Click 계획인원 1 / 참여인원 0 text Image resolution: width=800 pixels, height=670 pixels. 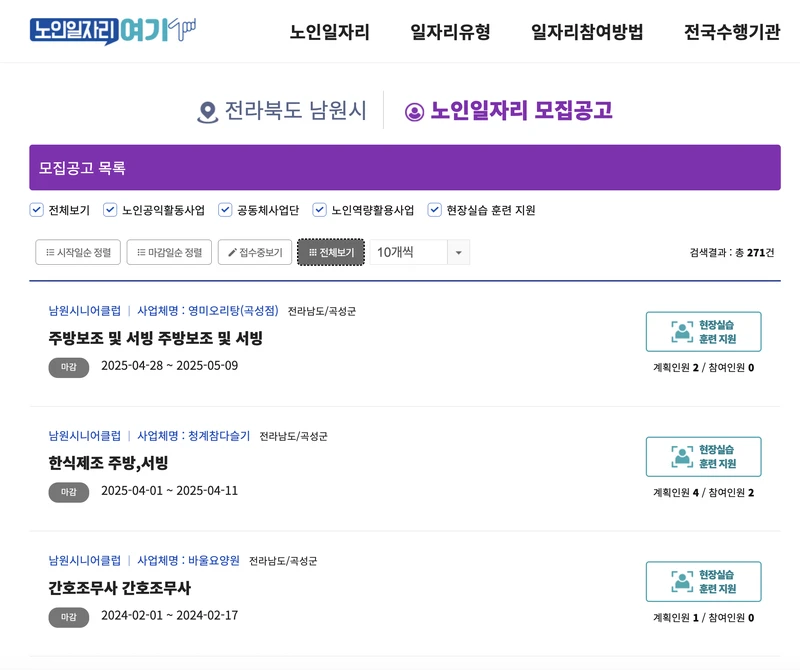click(704, 617)
